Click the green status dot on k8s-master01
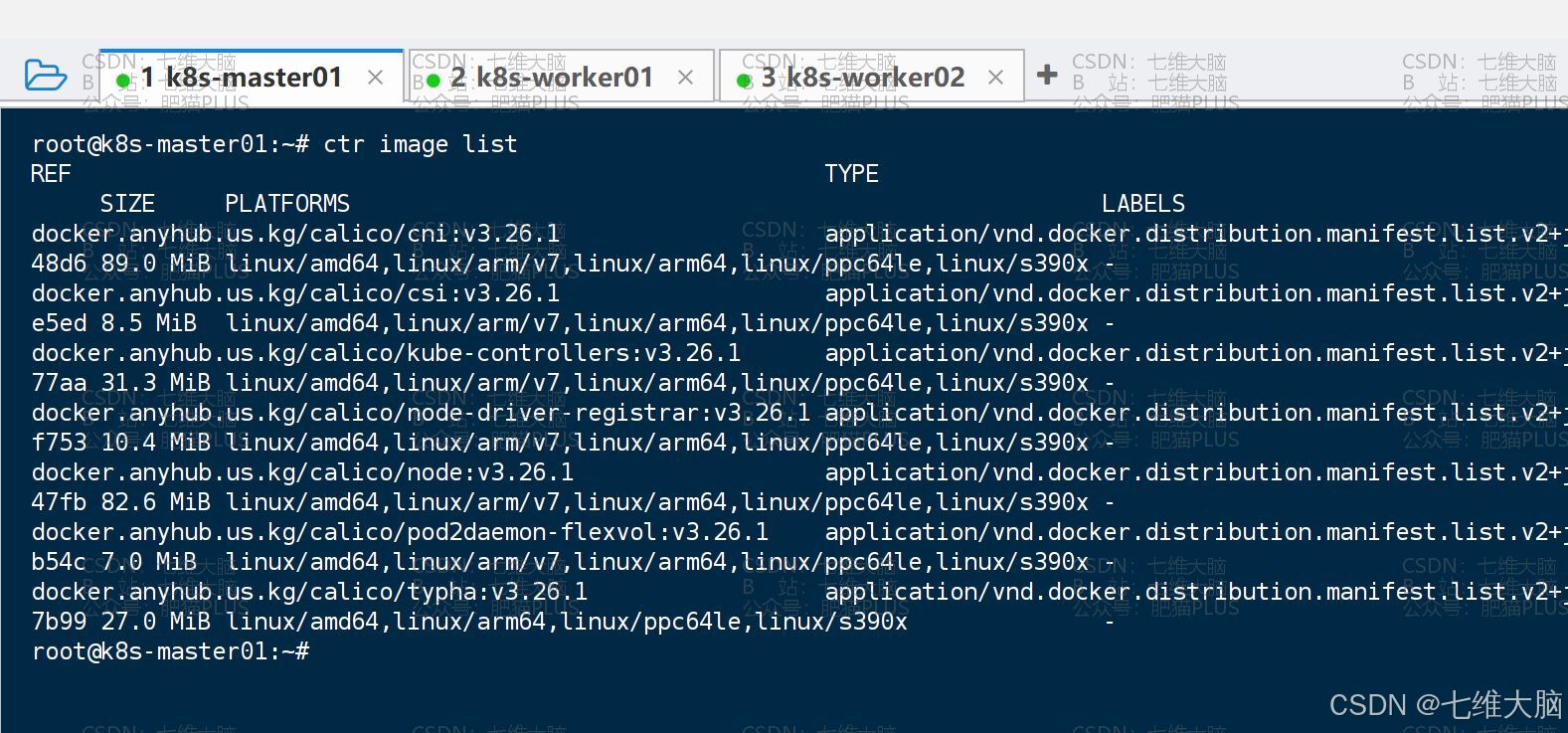Screen dimensions: 1568x733 123,80
